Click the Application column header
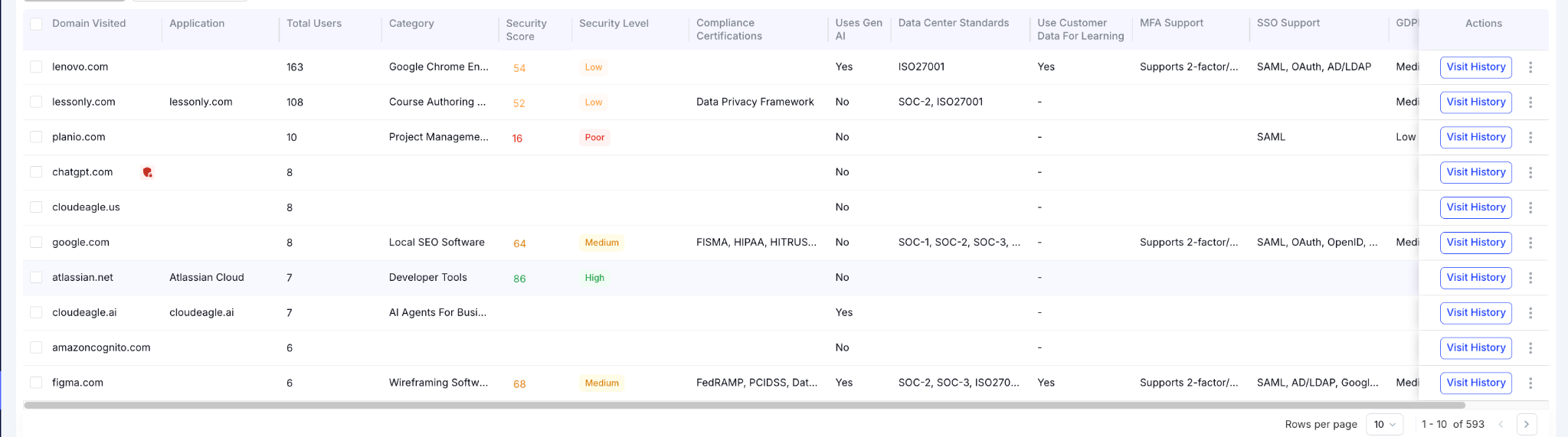 point(197,24)
